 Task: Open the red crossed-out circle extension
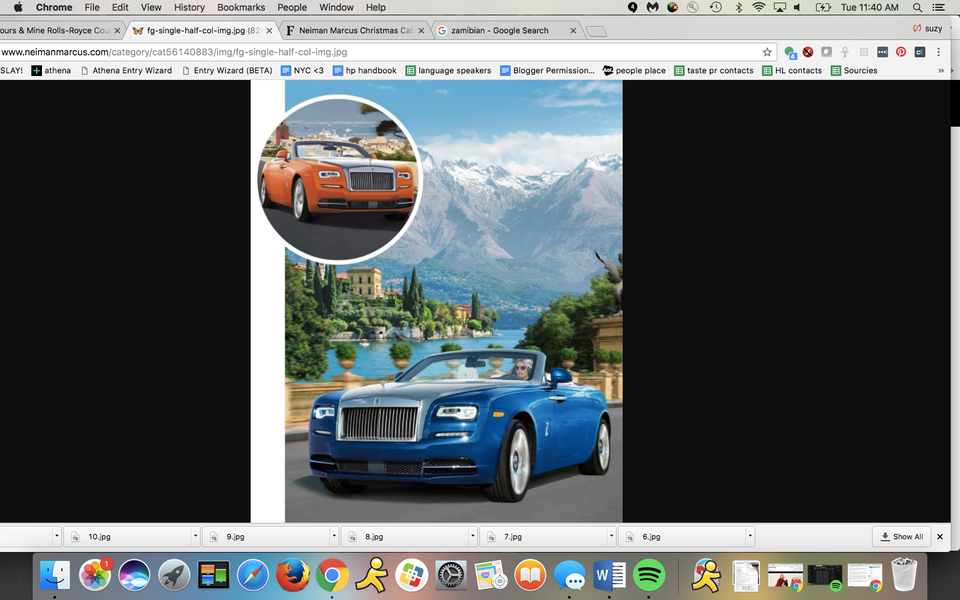808,52
